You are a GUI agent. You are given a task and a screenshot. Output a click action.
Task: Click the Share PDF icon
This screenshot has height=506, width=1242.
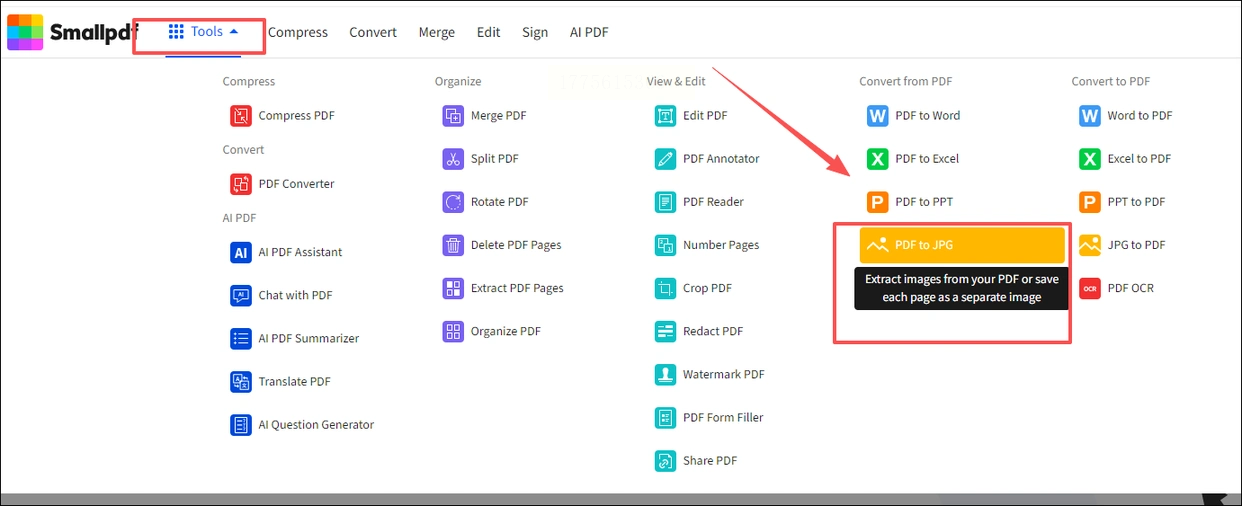pos(665,460)
